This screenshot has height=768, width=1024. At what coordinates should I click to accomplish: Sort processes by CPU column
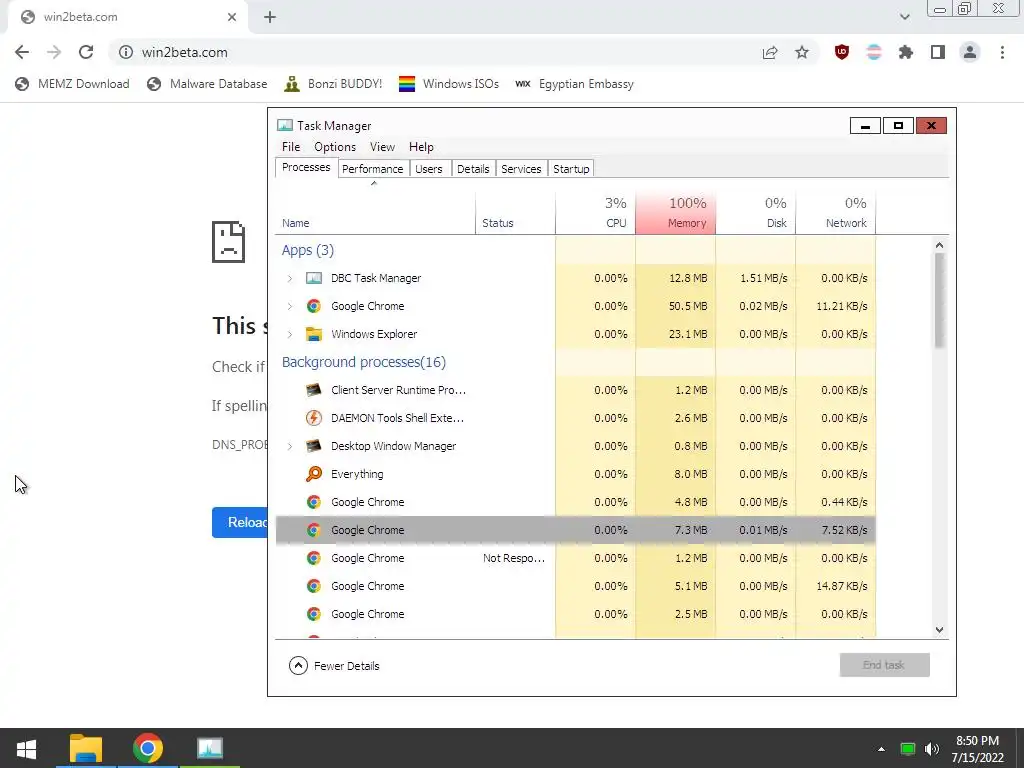coord(595,213)
